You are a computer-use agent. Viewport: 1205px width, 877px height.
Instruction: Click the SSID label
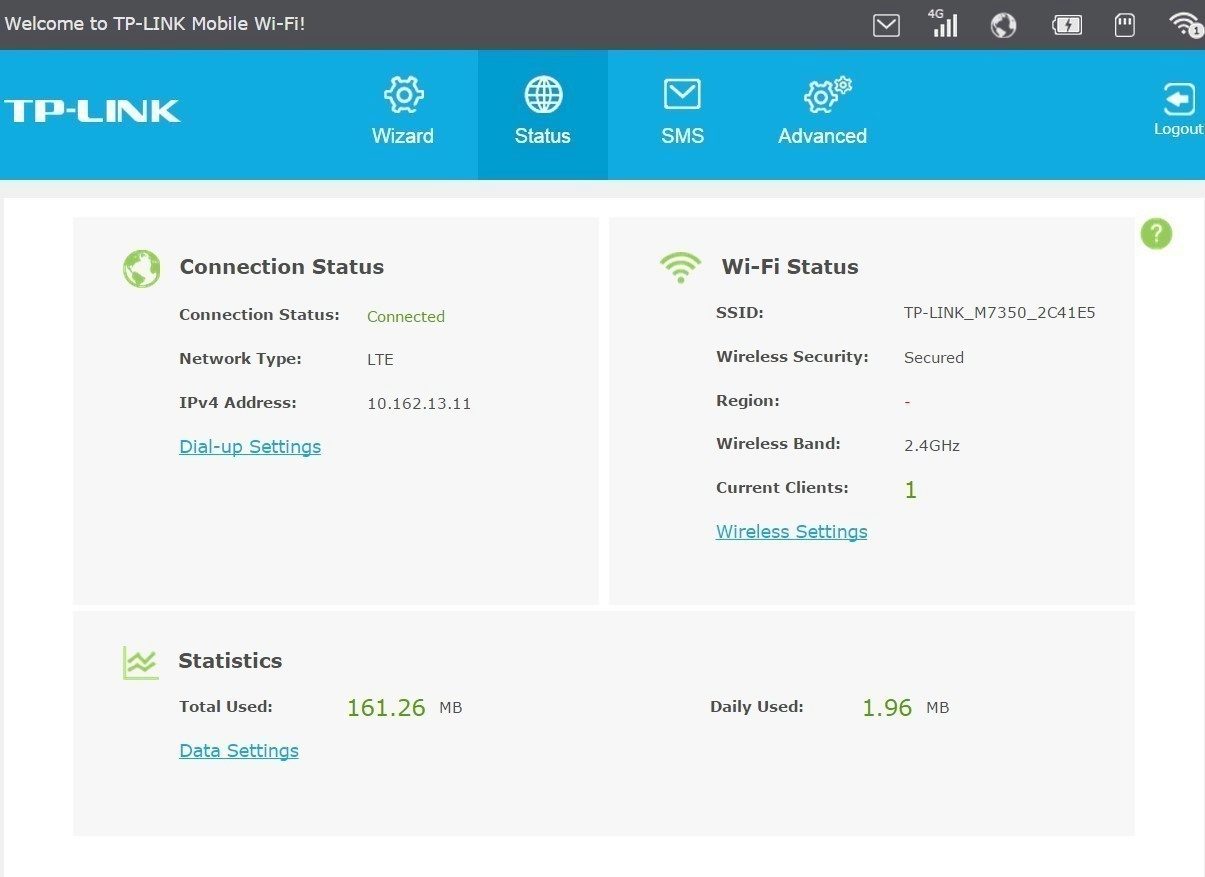(x=740, y=313)
